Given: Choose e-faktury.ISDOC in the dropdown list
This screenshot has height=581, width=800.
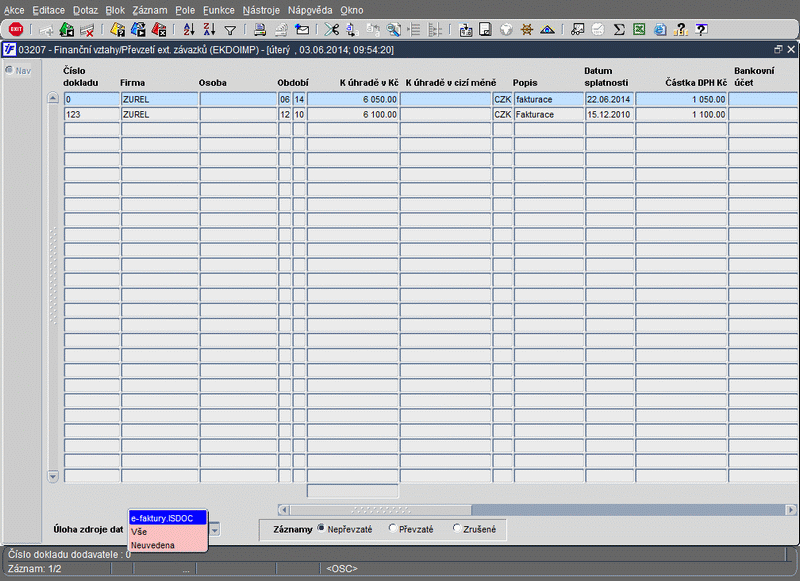Looking at the screenshot, I should pos(167,518).
